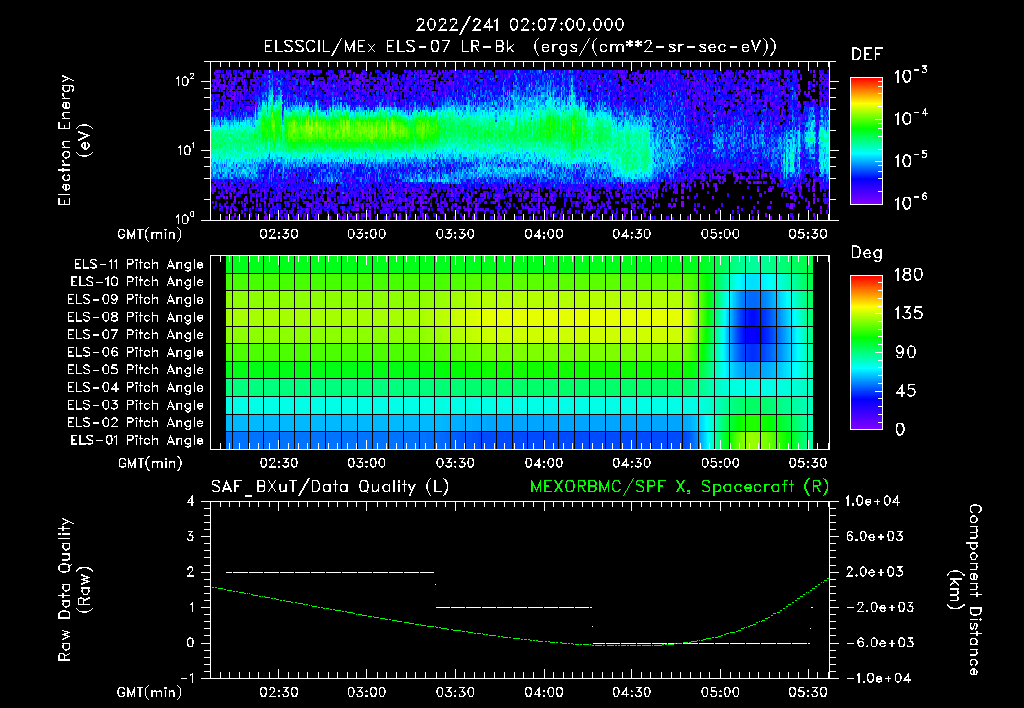Select the ELS-04 Pitch Angle row label
This screenshot has width=1024, height=708.
tap(135, 388)
